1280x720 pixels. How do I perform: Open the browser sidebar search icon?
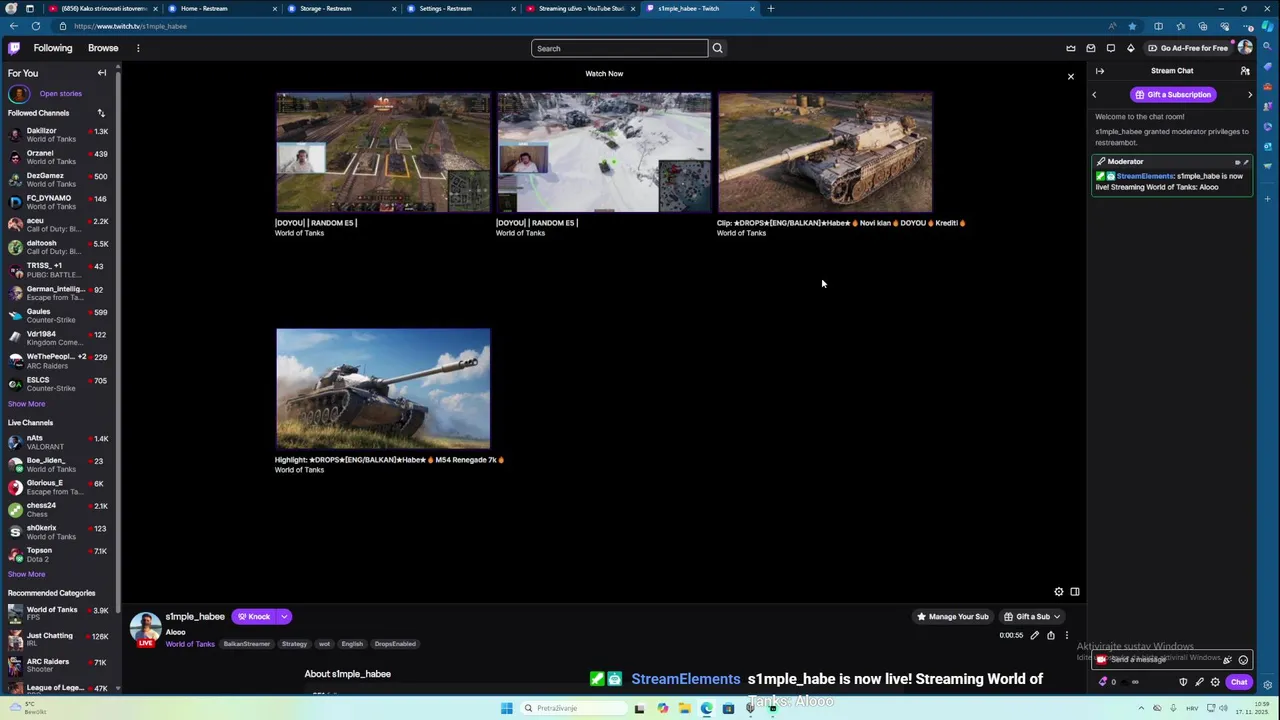[1268, 48]
